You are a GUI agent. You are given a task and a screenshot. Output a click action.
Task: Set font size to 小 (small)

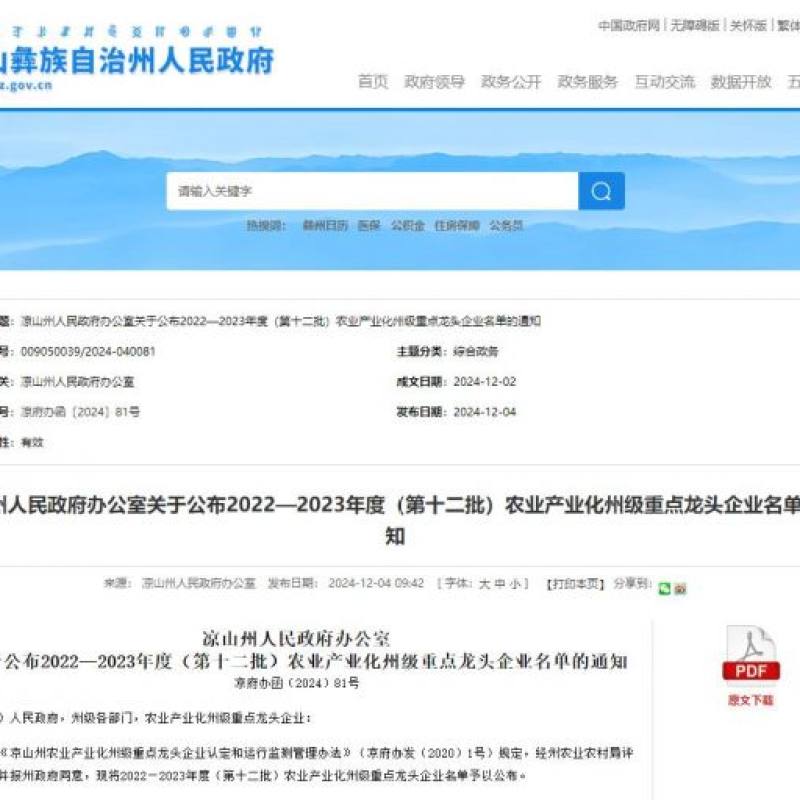click(515, 583)
